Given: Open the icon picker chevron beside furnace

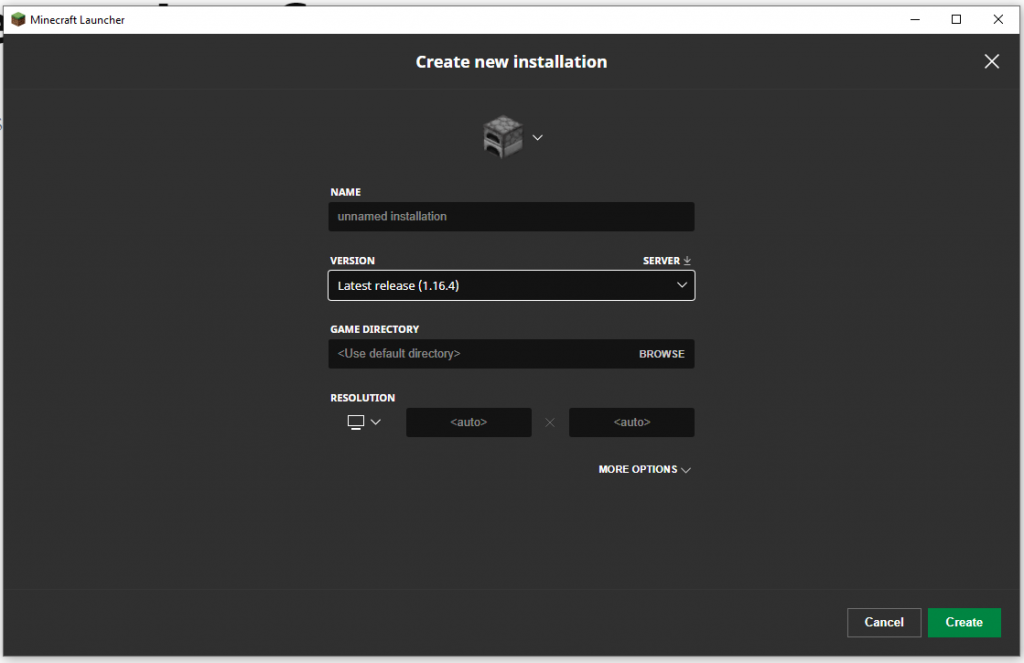Looking at the screenshot, I should coord(537,137).
